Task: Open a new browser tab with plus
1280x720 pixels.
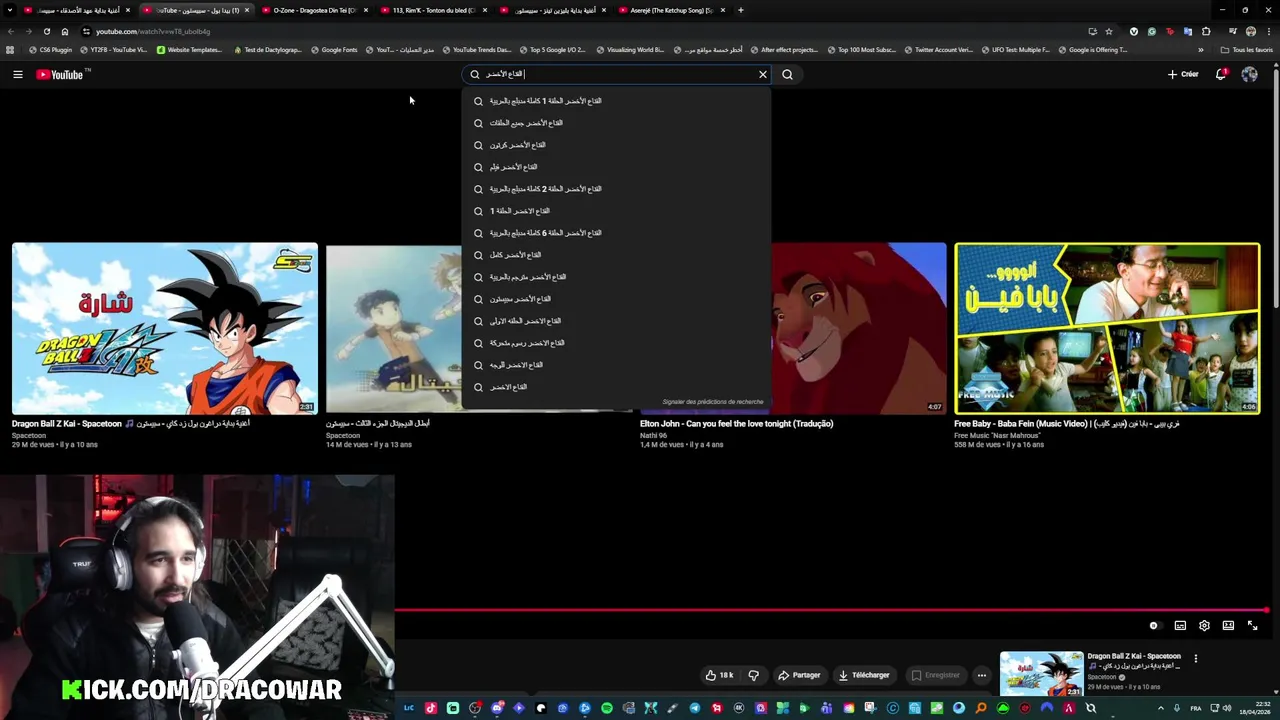Action: click(x=740, y=10)
